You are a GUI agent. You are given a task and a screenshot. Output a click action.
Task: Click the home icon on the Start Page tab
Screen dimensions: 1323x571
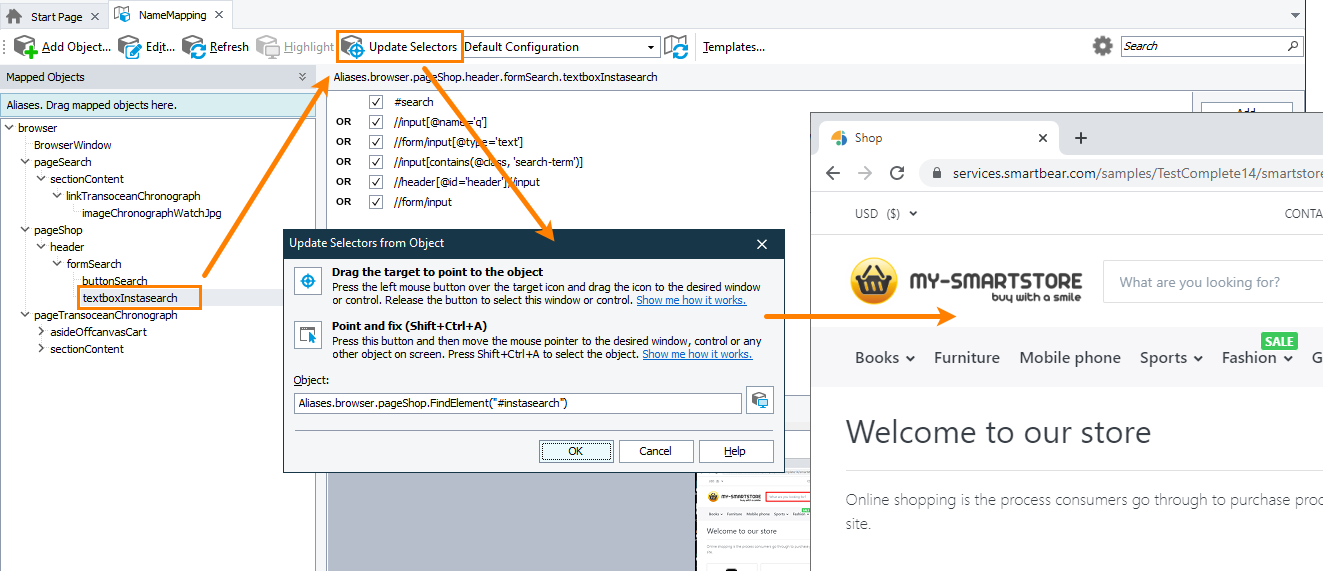(15, 16)
